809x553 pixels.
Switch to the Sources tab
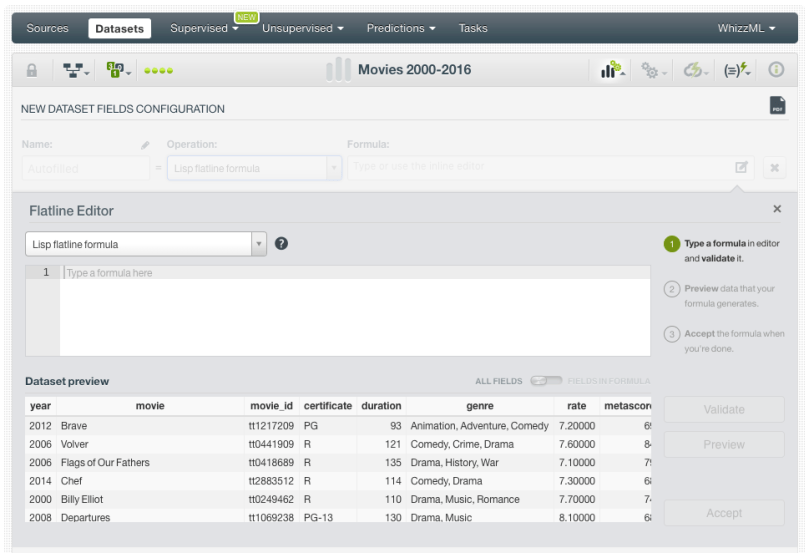pyautogui.click(x=47, y=28)
